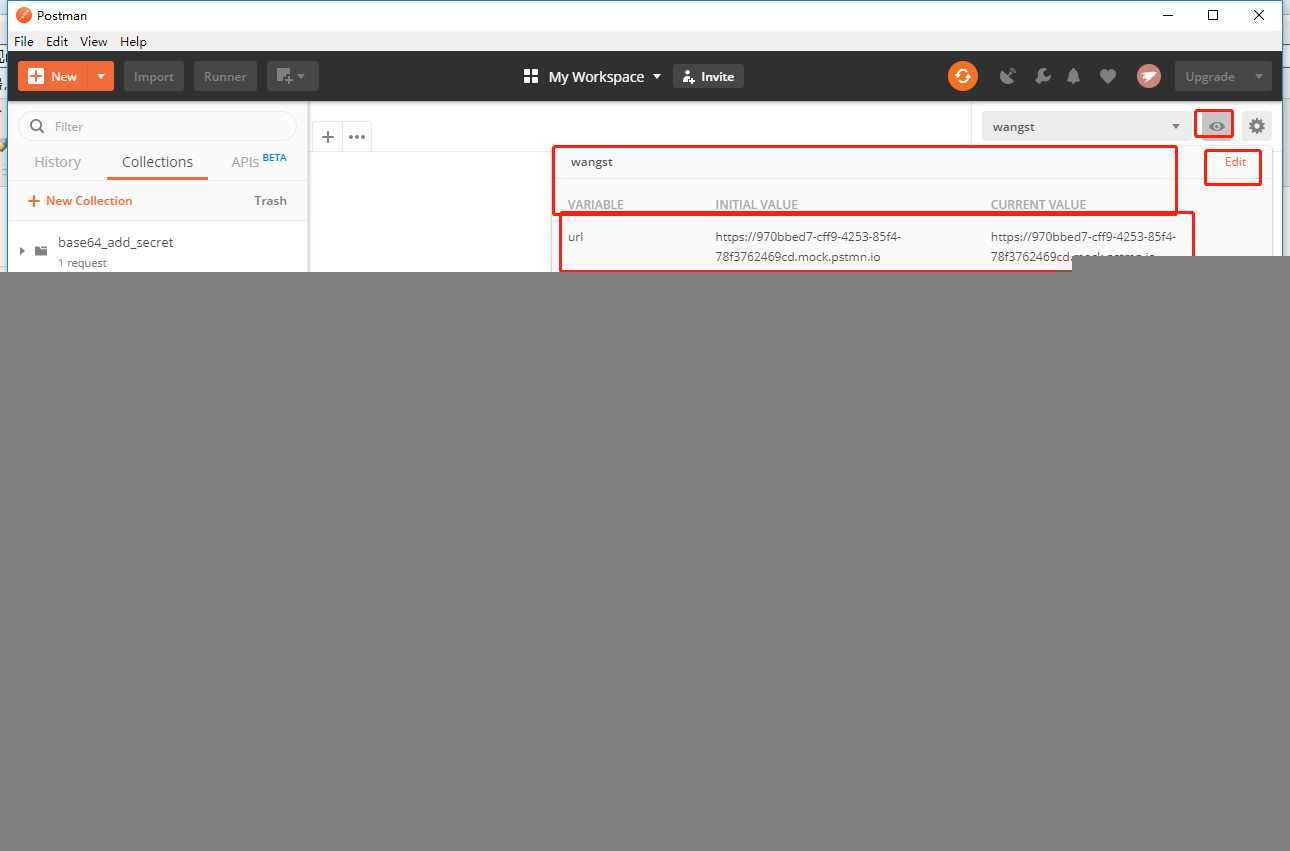
Task: Open settings wrench icon in header
Action: coord(1041,76)
